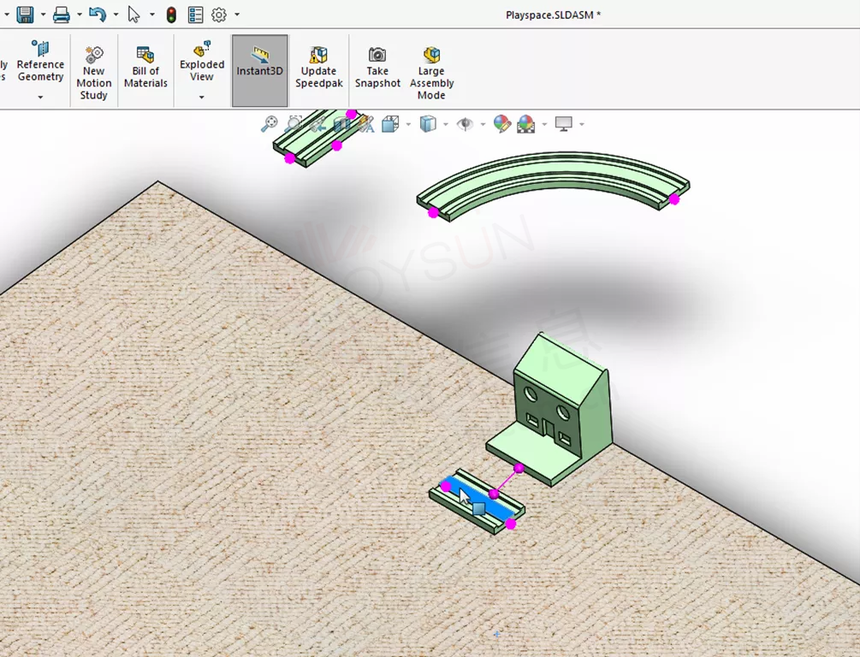860x657 pixels.
Task: Activate the Select cursor tool
Action: coord(134,14)
